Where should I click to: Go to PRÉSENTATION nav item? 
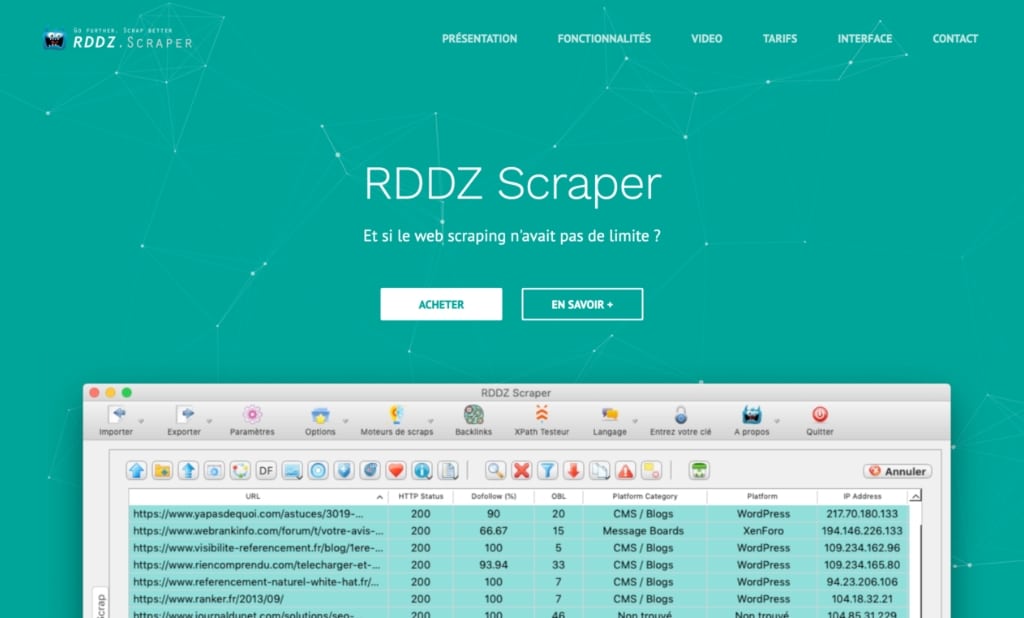pos(479,39)
